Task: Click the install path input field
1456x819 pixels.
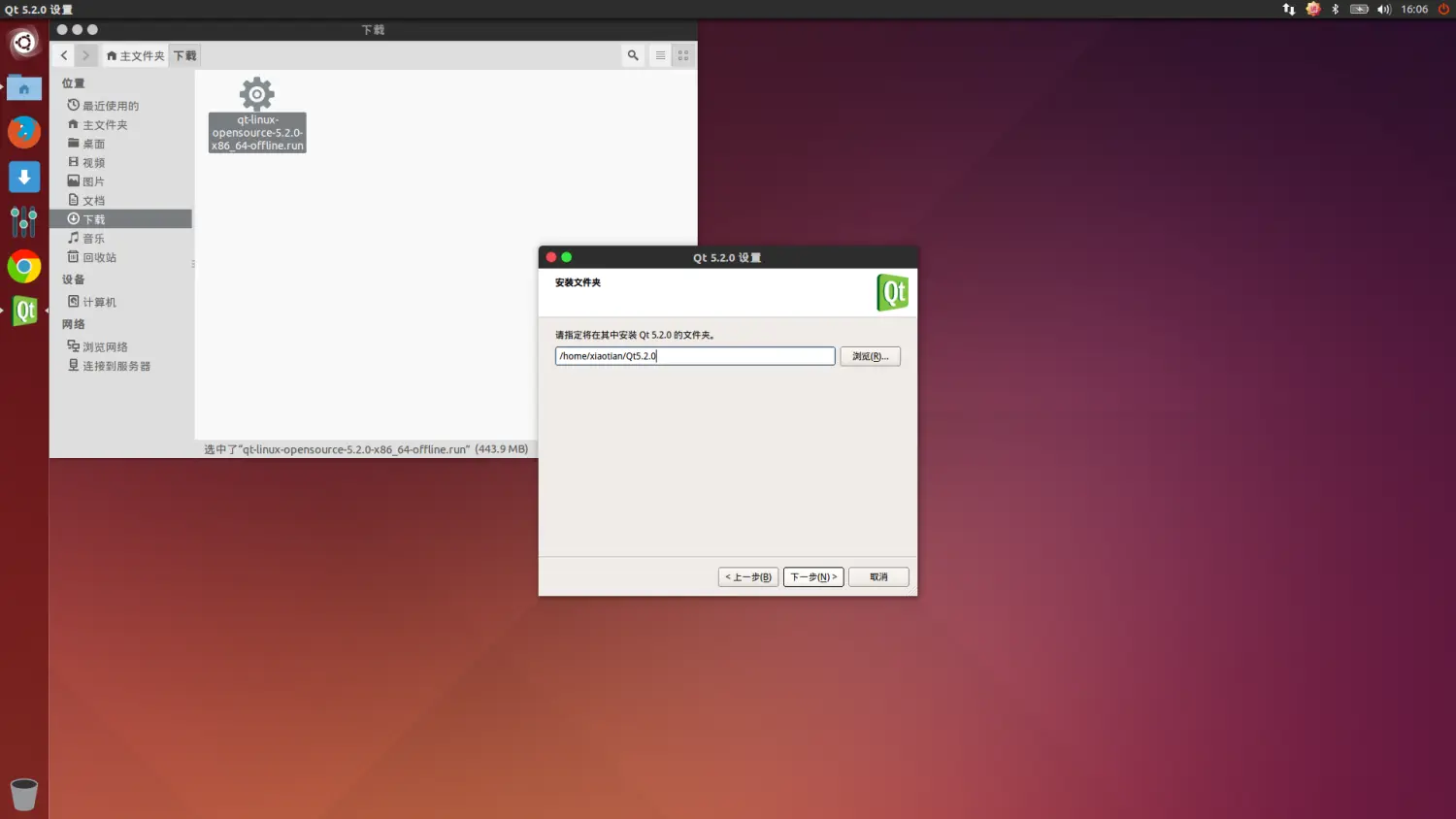Action: 695,356
